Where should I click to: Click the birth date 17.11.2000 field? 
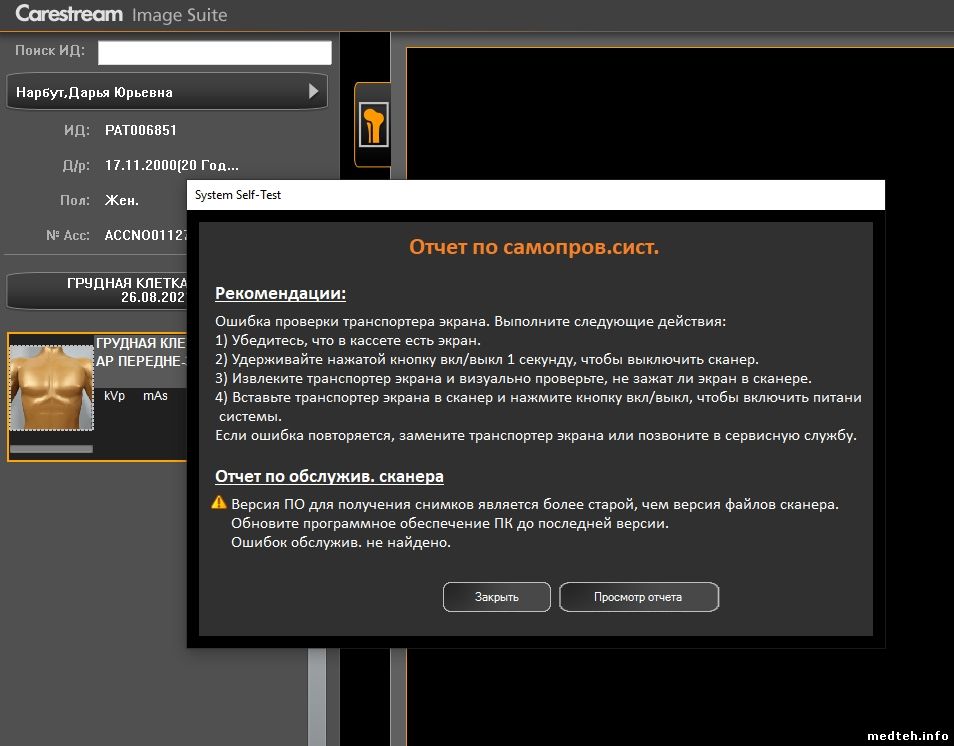(171, 165)
